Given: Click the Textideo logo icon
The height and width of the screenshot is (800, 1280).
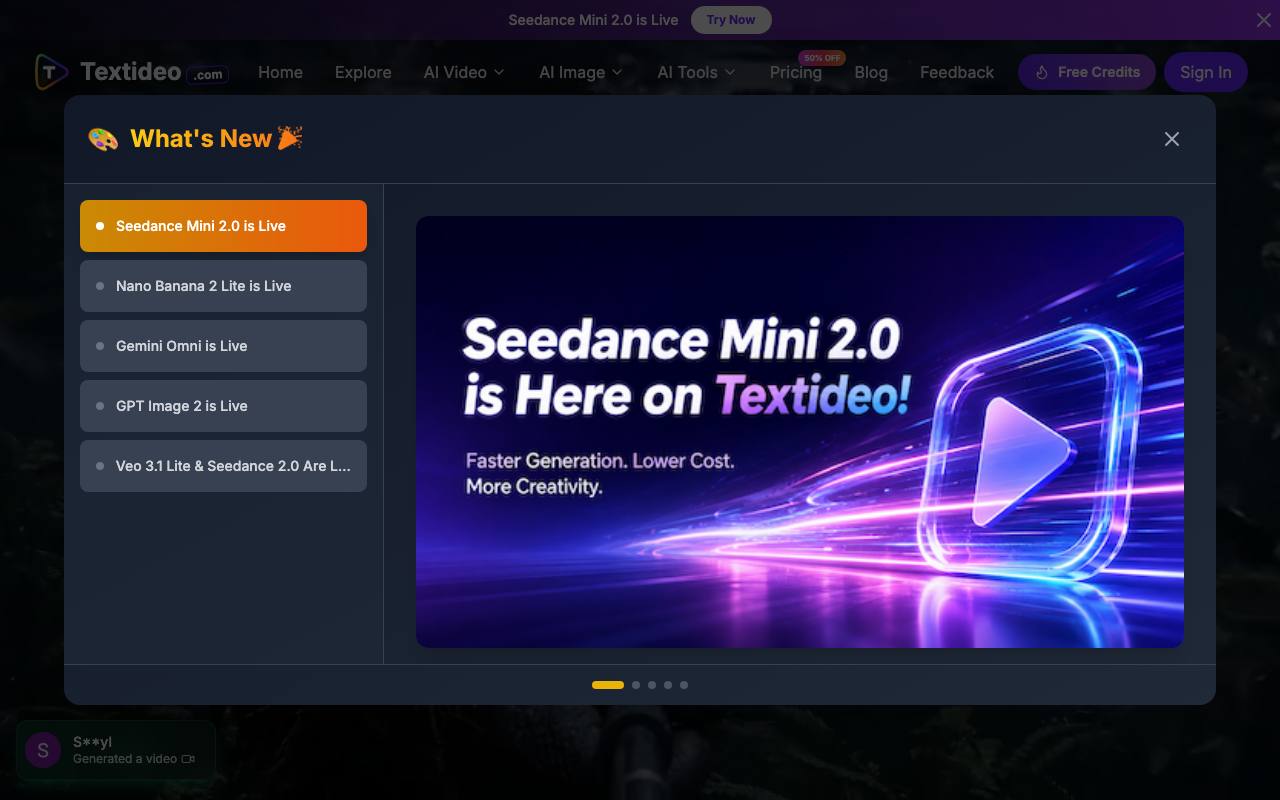Looking at the screenshot, I should click(x=51, y=72).
